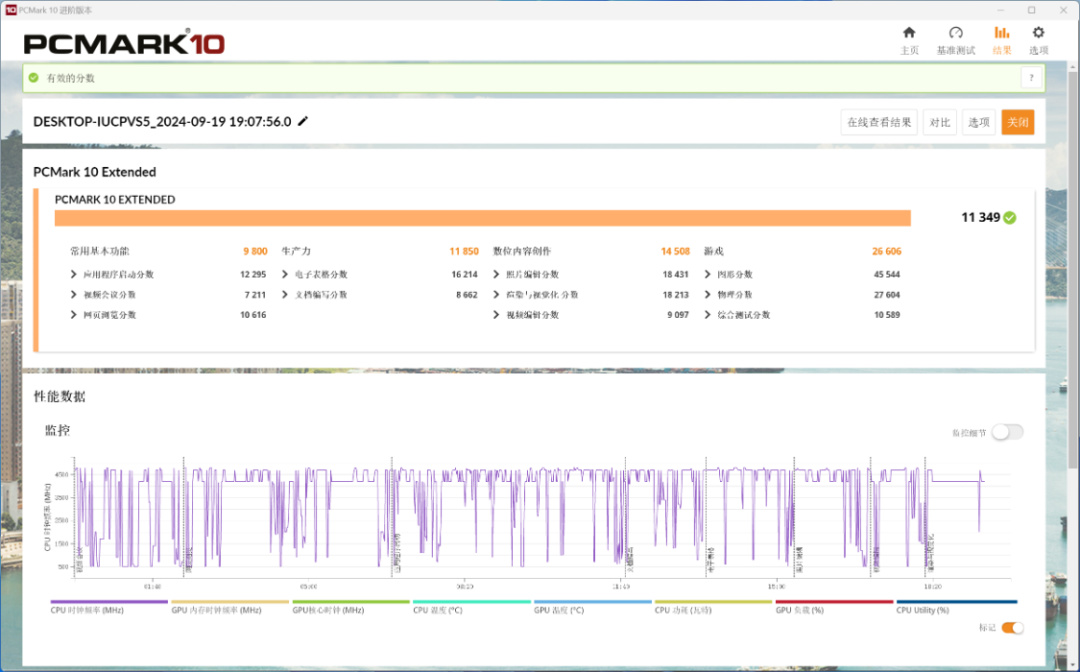The image size is (1080, 672).
Task: Click the 选项 button beside 对比
Action: point(979,123)
